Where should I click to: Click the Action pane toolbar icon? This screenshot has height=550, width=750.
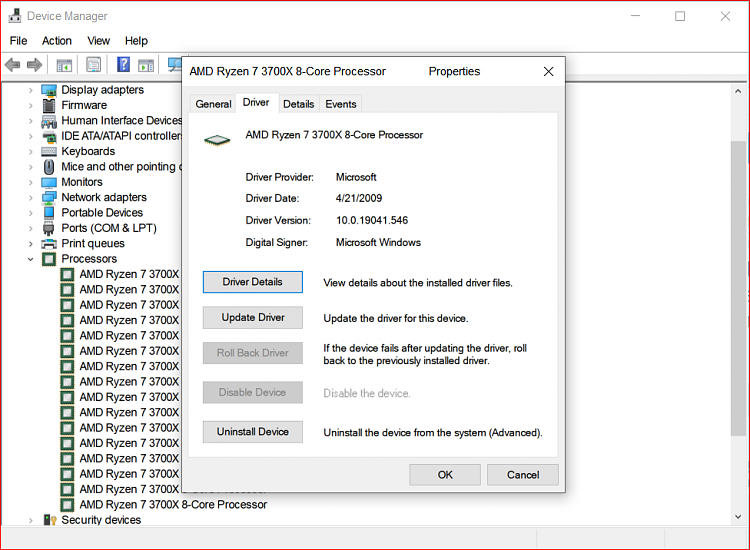coord(146,65)
